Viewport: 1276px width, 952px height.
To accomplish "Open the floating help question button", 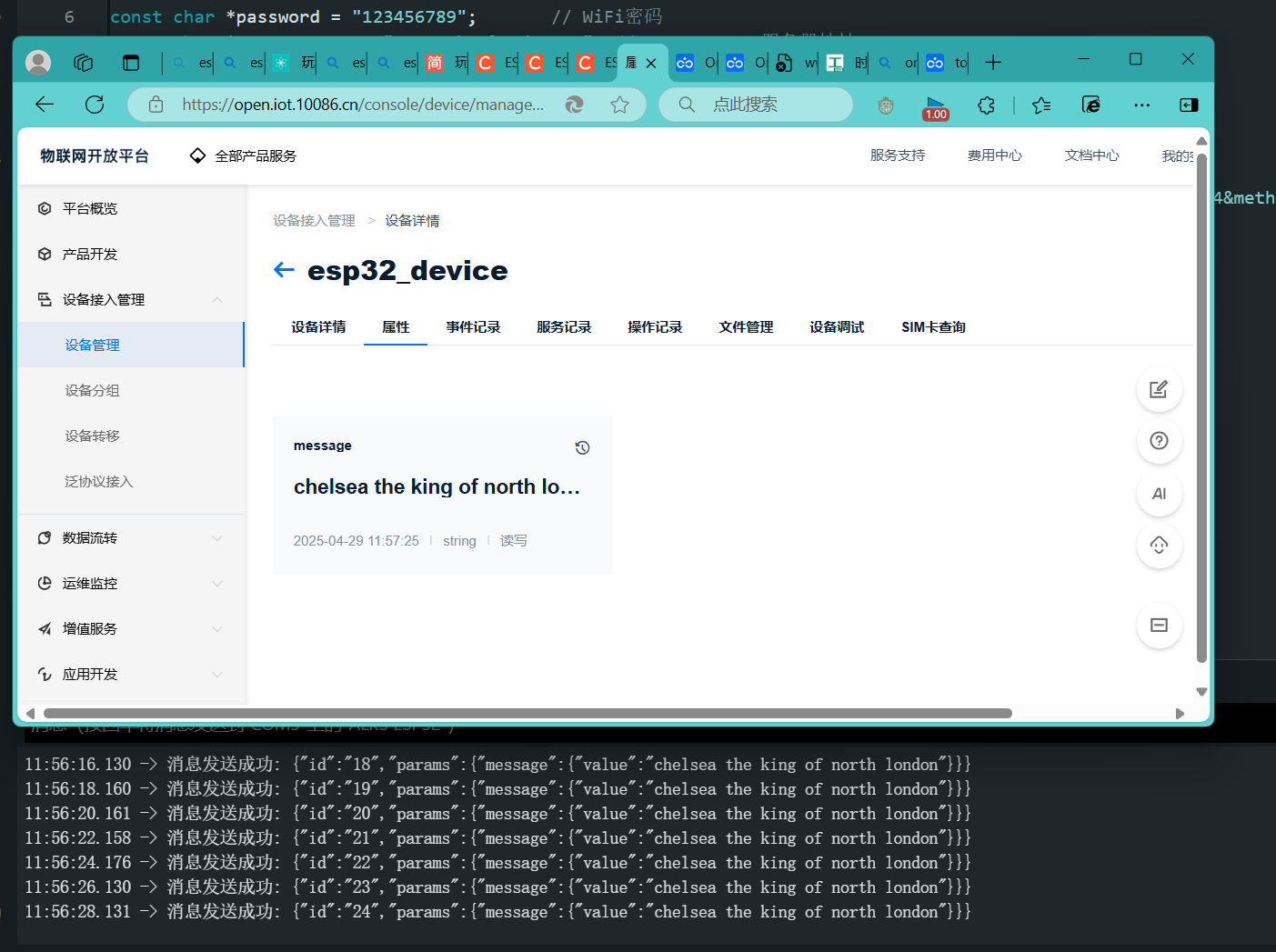I will [x=1159, y=441].
